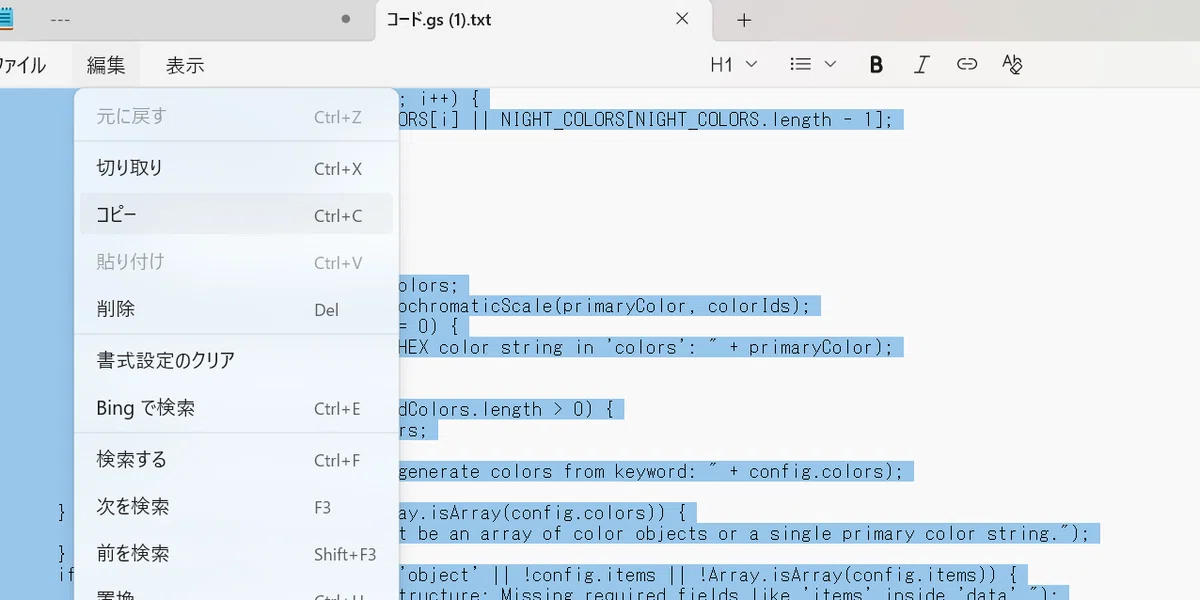Click the 'ay.isArray(config.colors)) {' line
Viewport: 1200px width, 600px height.
[x=546, y=513]
